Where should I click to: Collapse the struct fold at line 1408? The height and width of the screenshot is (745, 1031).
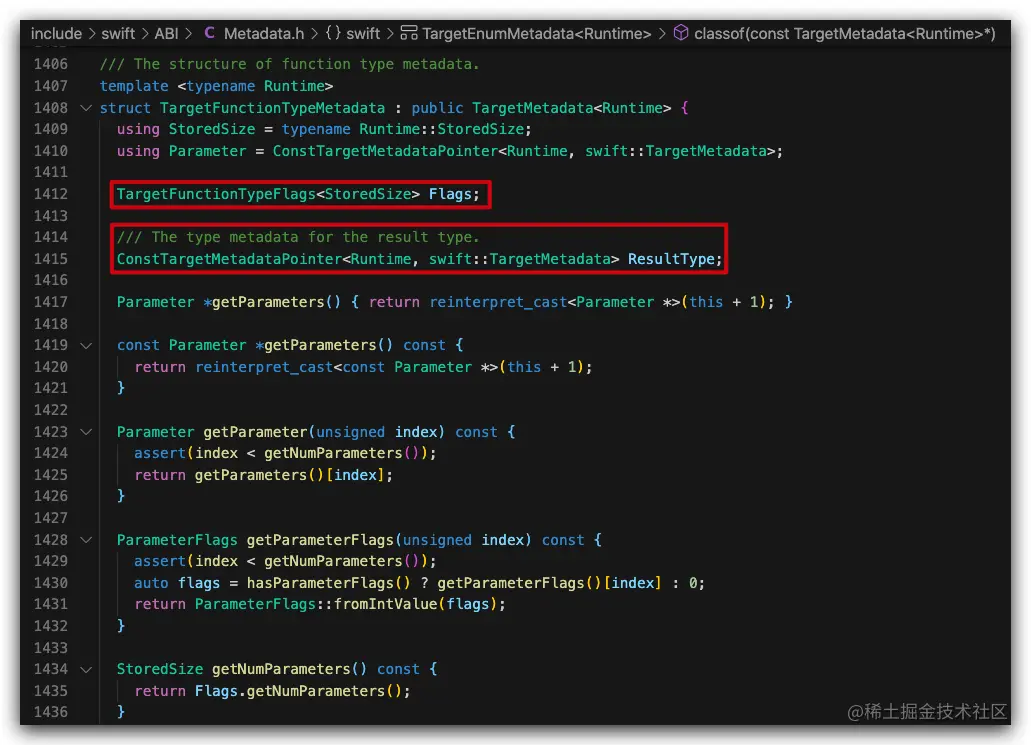point(85,108)
